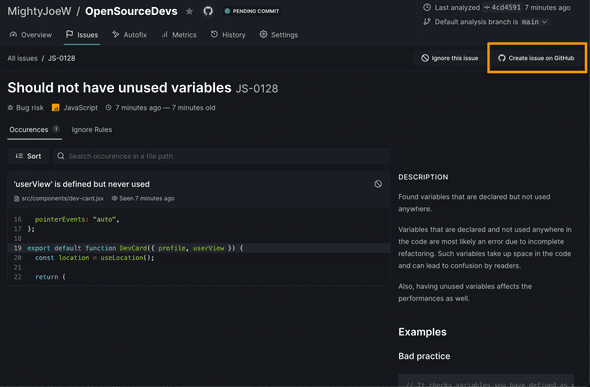Open the GitHub repository icon link
The width and height of the screenshot is (590, 387).
click(x=208, y=11)
